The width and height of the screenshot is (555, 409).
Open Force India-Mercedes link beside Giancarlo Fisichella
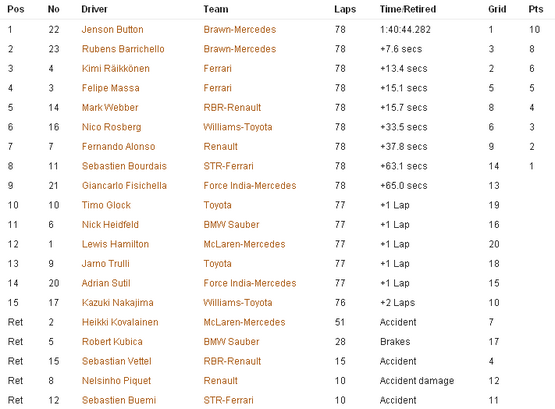point(250,185)
